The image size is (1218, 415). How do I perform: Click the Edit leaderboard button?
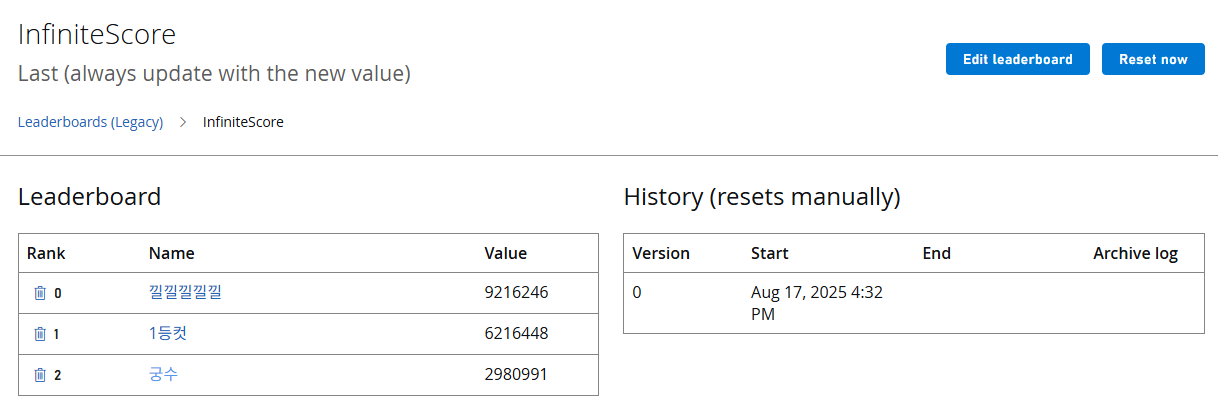pyautogui.click(x=1017, y=59)
